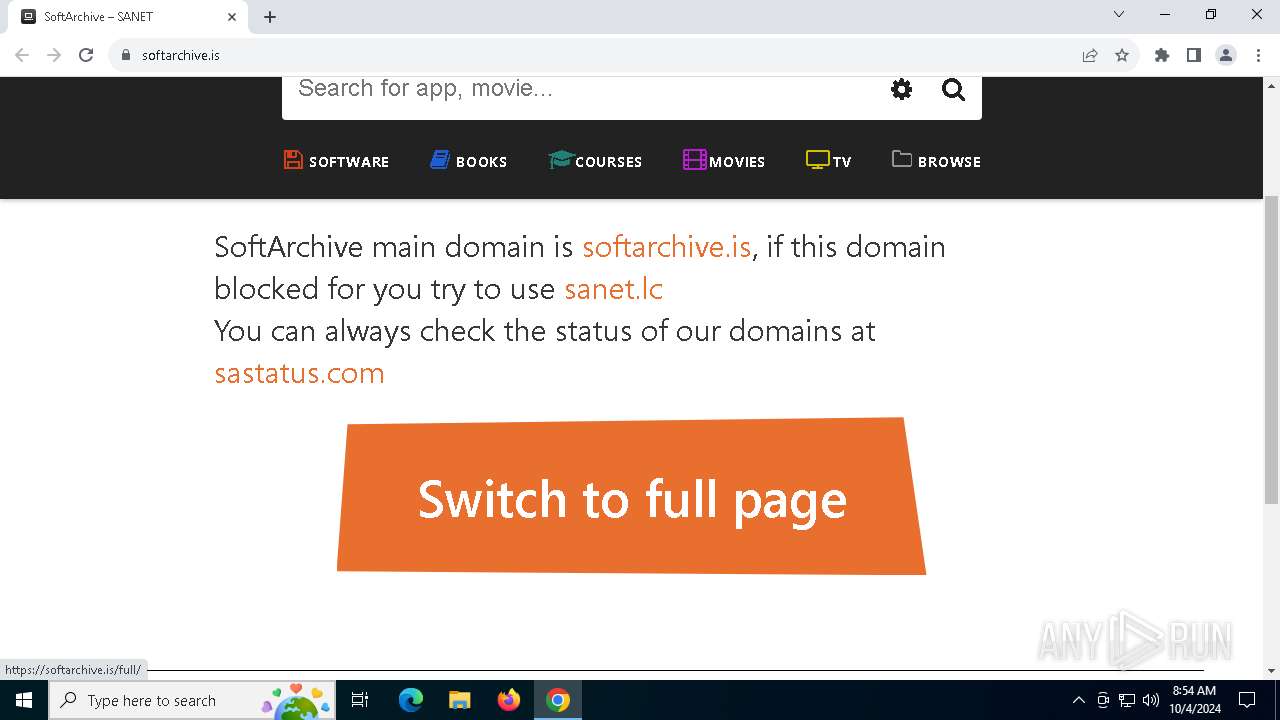Select the SoftArchive – SANET tab
1280x720 pixels.
tap(128, 17)
